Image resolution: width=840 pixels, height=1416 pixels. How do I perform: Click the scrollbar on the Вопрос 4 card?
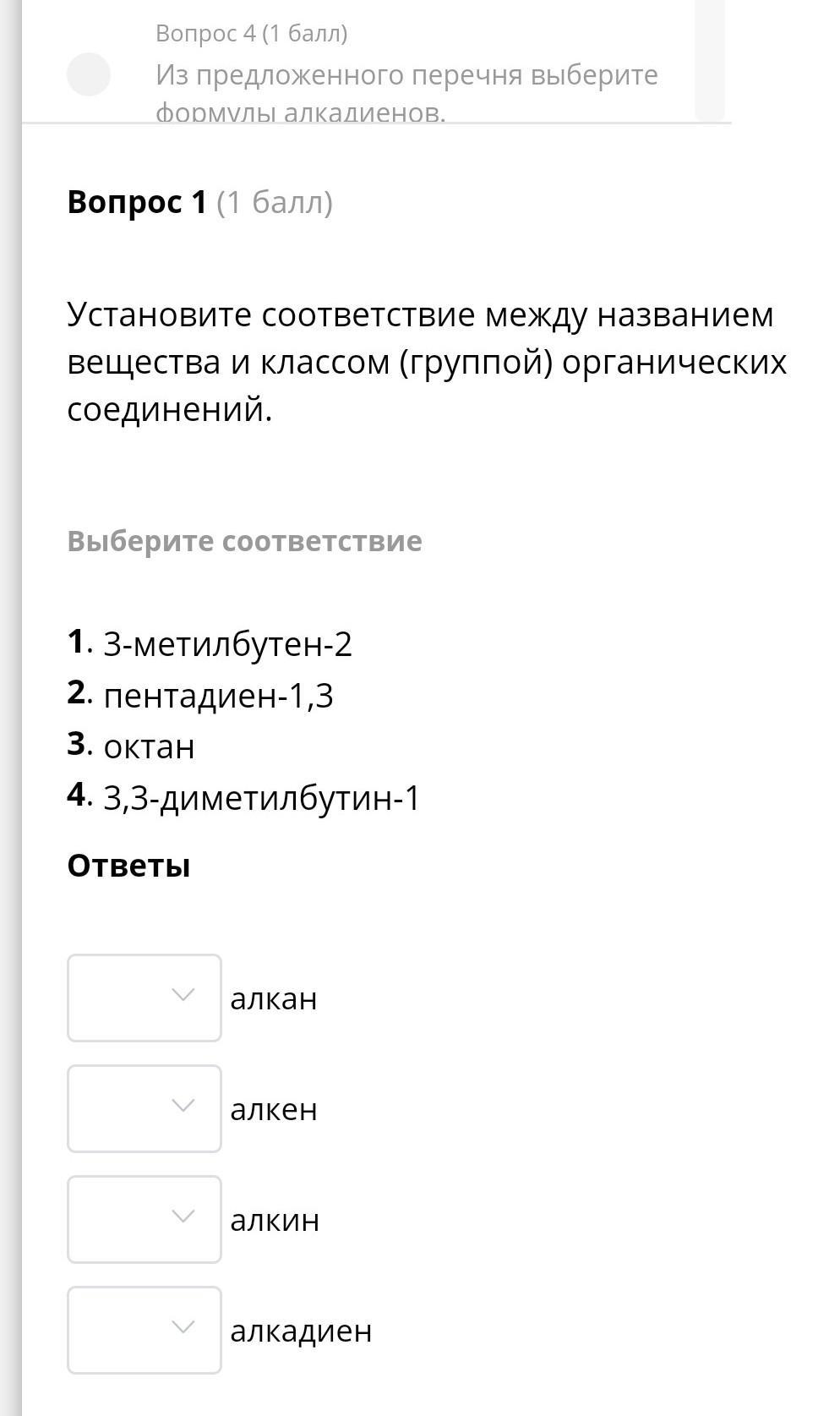(x=710, y=59)
